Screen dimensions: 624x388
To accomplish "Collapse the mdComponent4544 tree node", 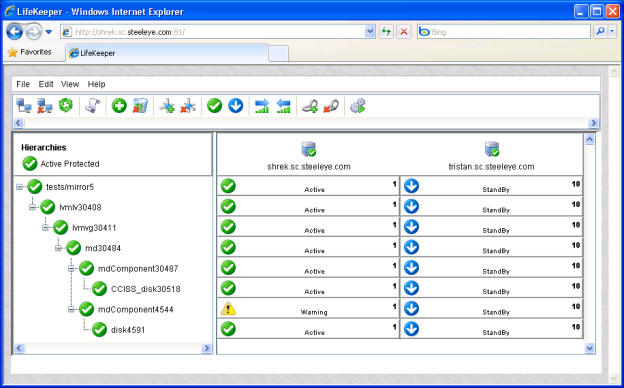I will [x=71, y=309].
